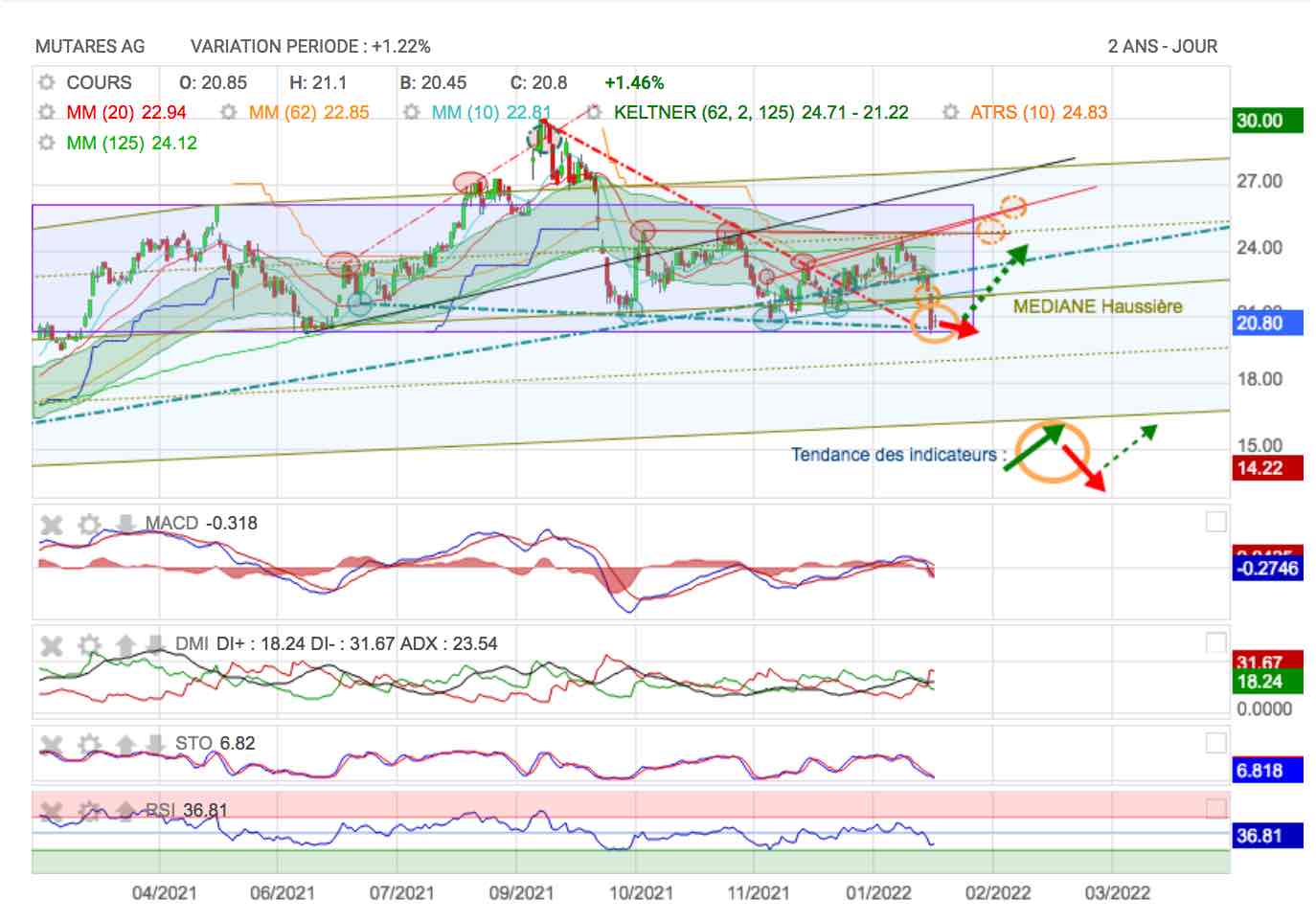Viewport: 1316px width, 921px height.
Task: Open settings gear of MACD panel
Action: tap(89, 524)
